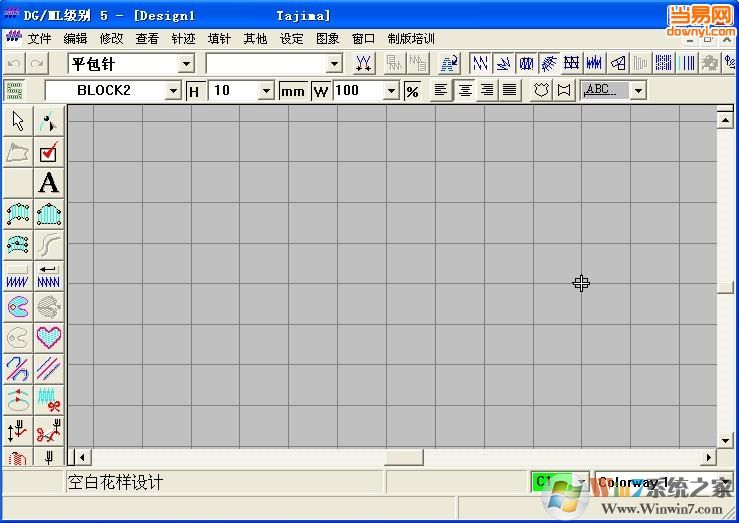This screenshot has height=523, width=739.
Task: Click the ABC text style button
Action: tap(604, 90)
